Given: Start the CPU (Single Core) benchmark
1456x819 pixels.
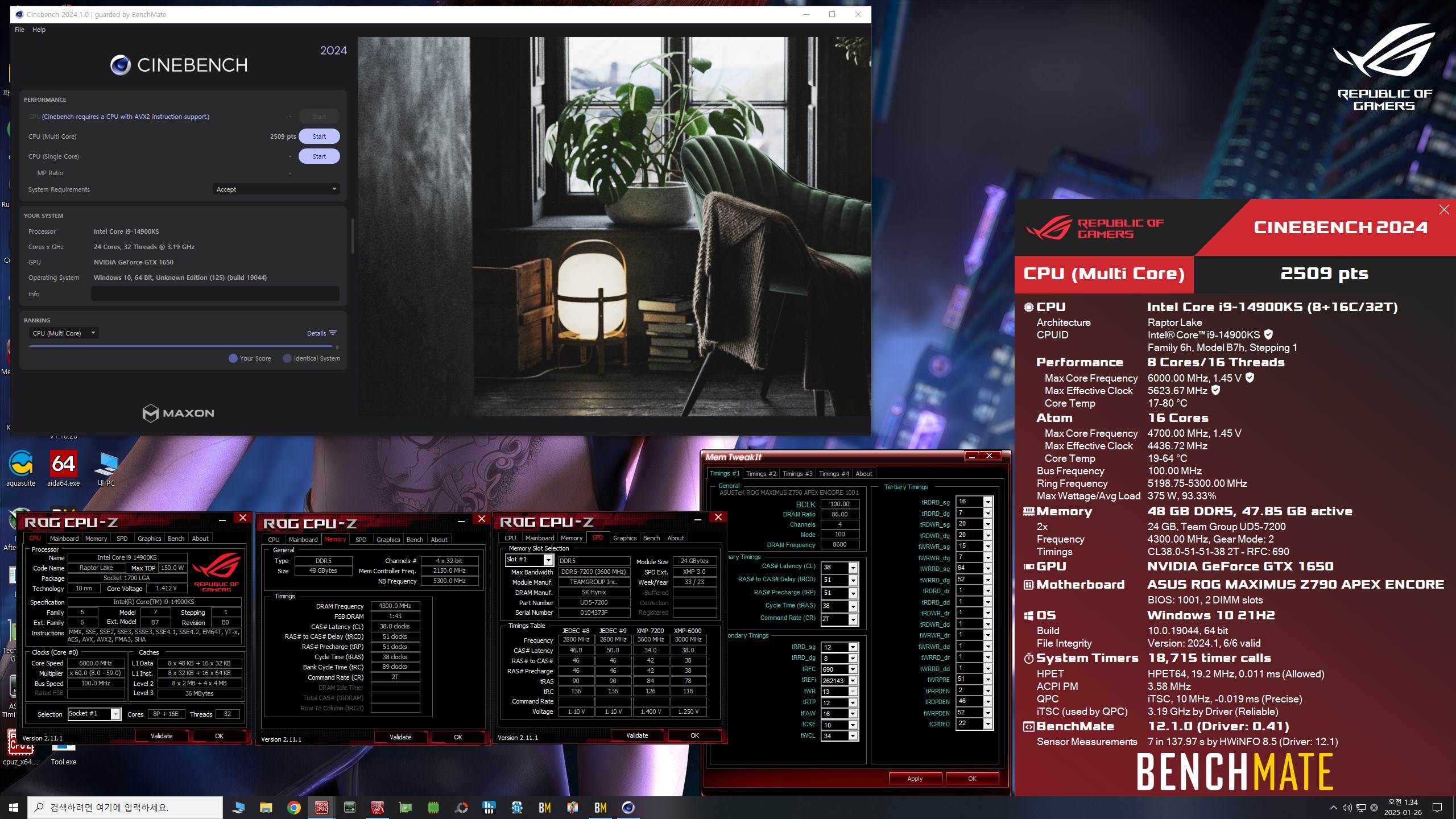Looking at the screenshot, I should [x=319, y=156].
